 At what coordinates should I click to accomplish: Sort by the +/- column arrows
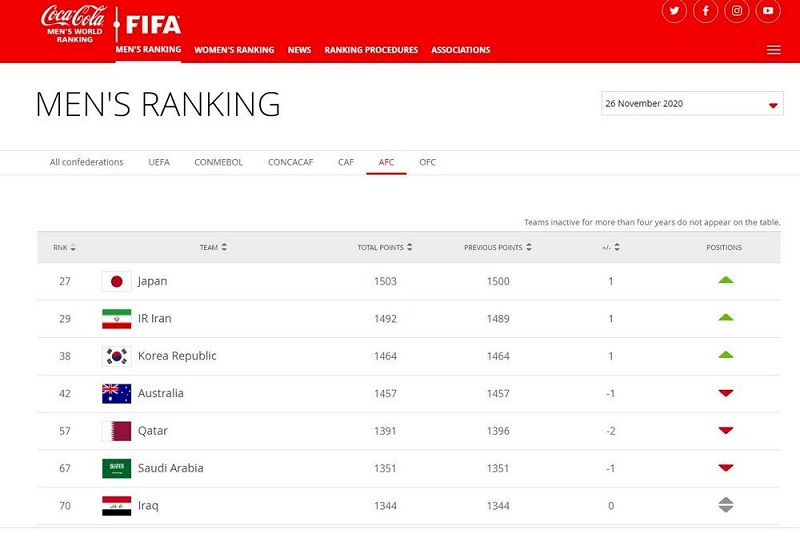point(617,248)
